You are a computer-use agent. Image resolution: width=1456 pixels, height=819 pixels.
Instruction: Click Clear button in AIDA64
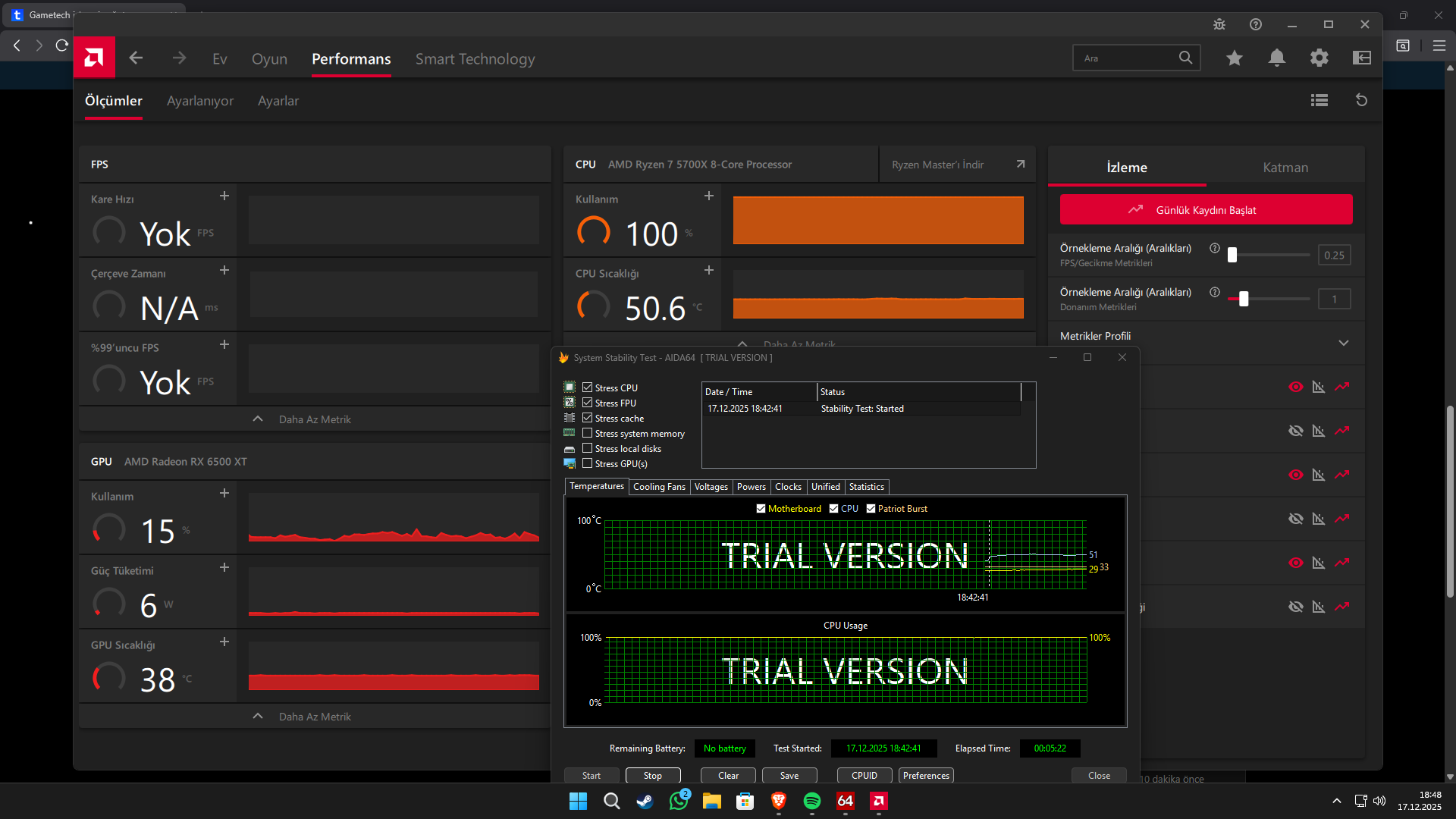click(x=728, y=775)
